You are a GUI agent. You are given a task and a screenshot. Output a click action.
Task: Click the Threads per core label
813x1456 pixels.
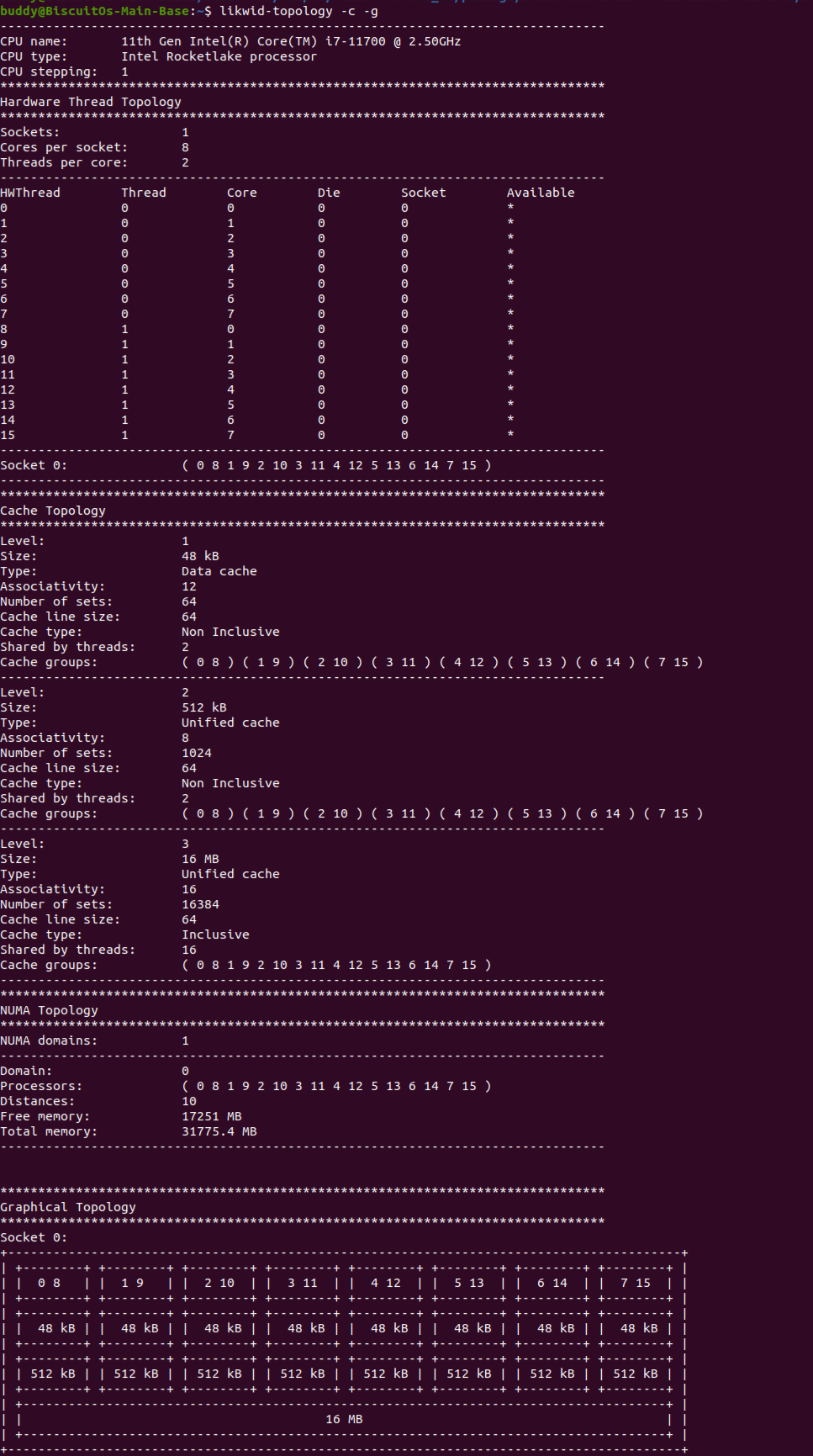tap(64, 162)
